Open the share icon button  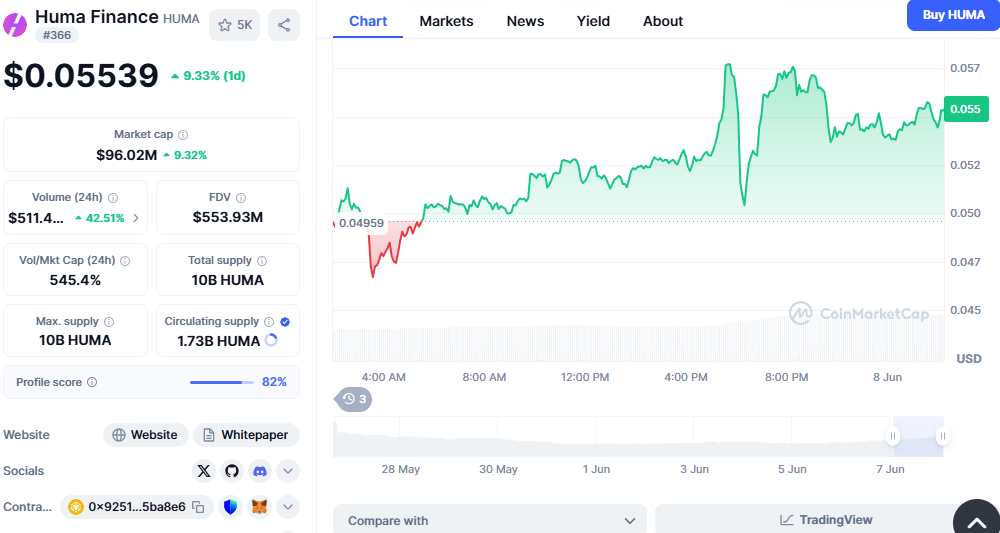[284, 25]
